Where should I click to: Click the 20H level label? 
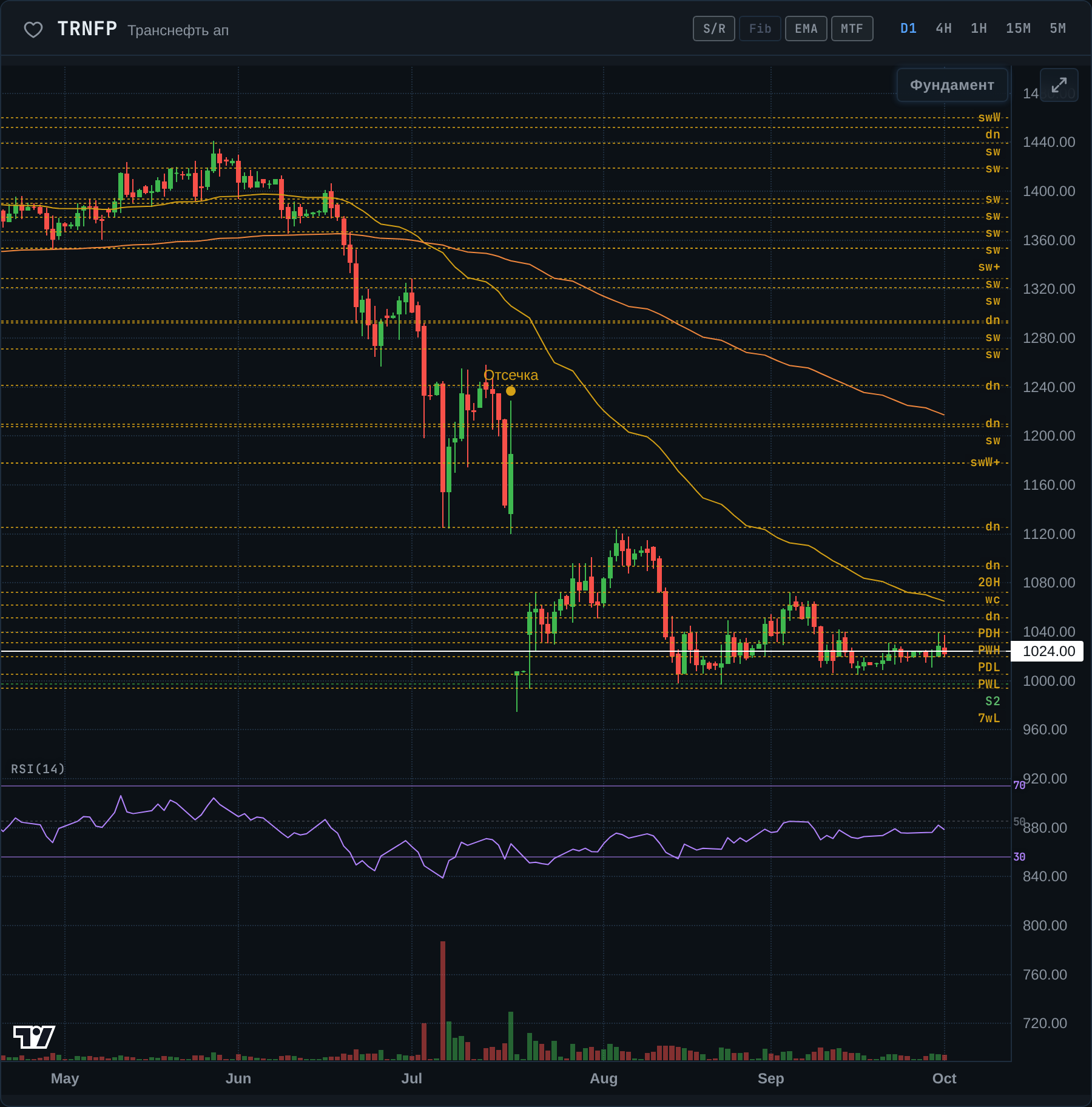pos(989,583)
